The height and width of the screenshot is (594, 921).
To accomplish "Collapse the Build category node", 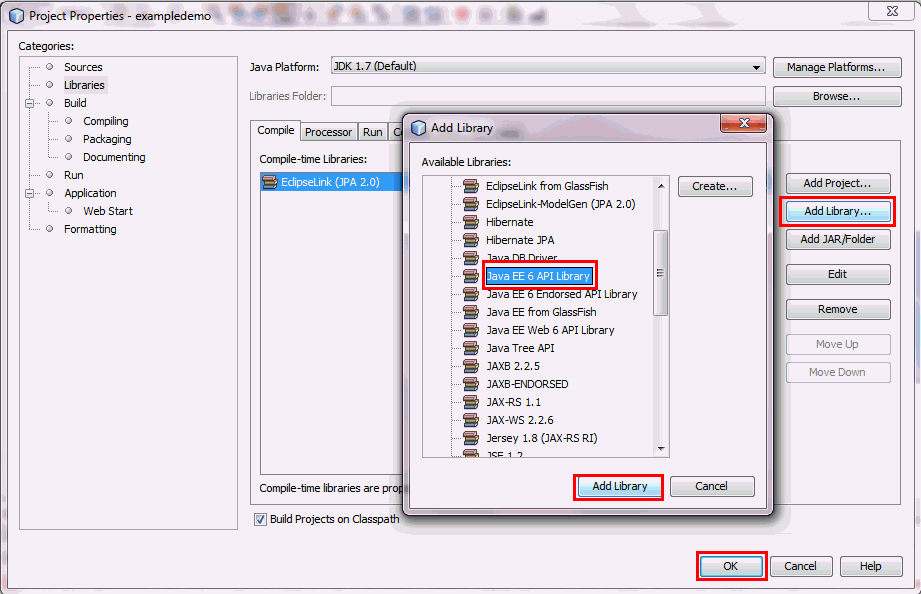I will point(29,103).
